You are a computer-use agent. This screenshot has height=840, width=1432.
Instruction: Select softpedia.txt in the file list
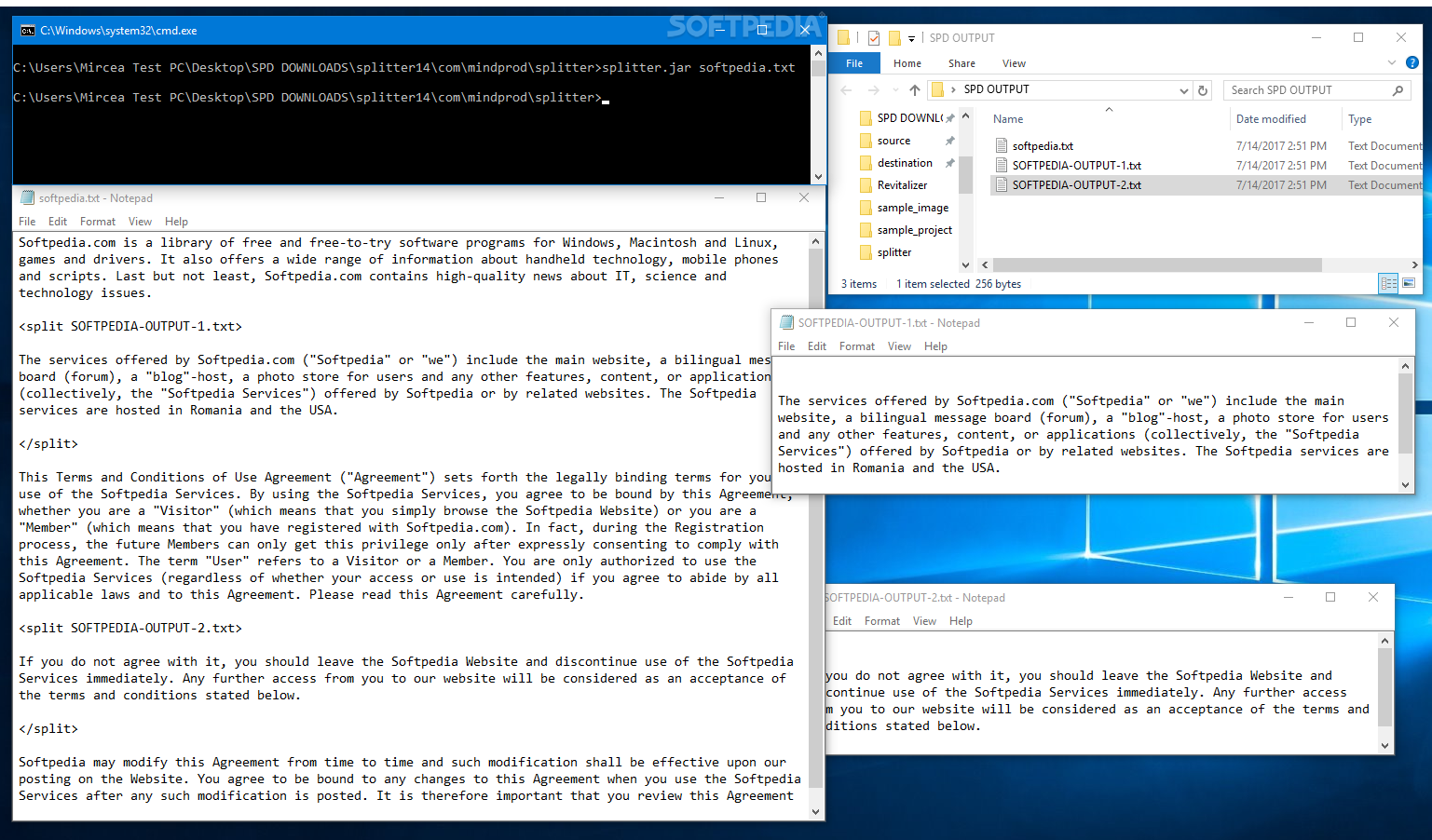coord(1043,146)
